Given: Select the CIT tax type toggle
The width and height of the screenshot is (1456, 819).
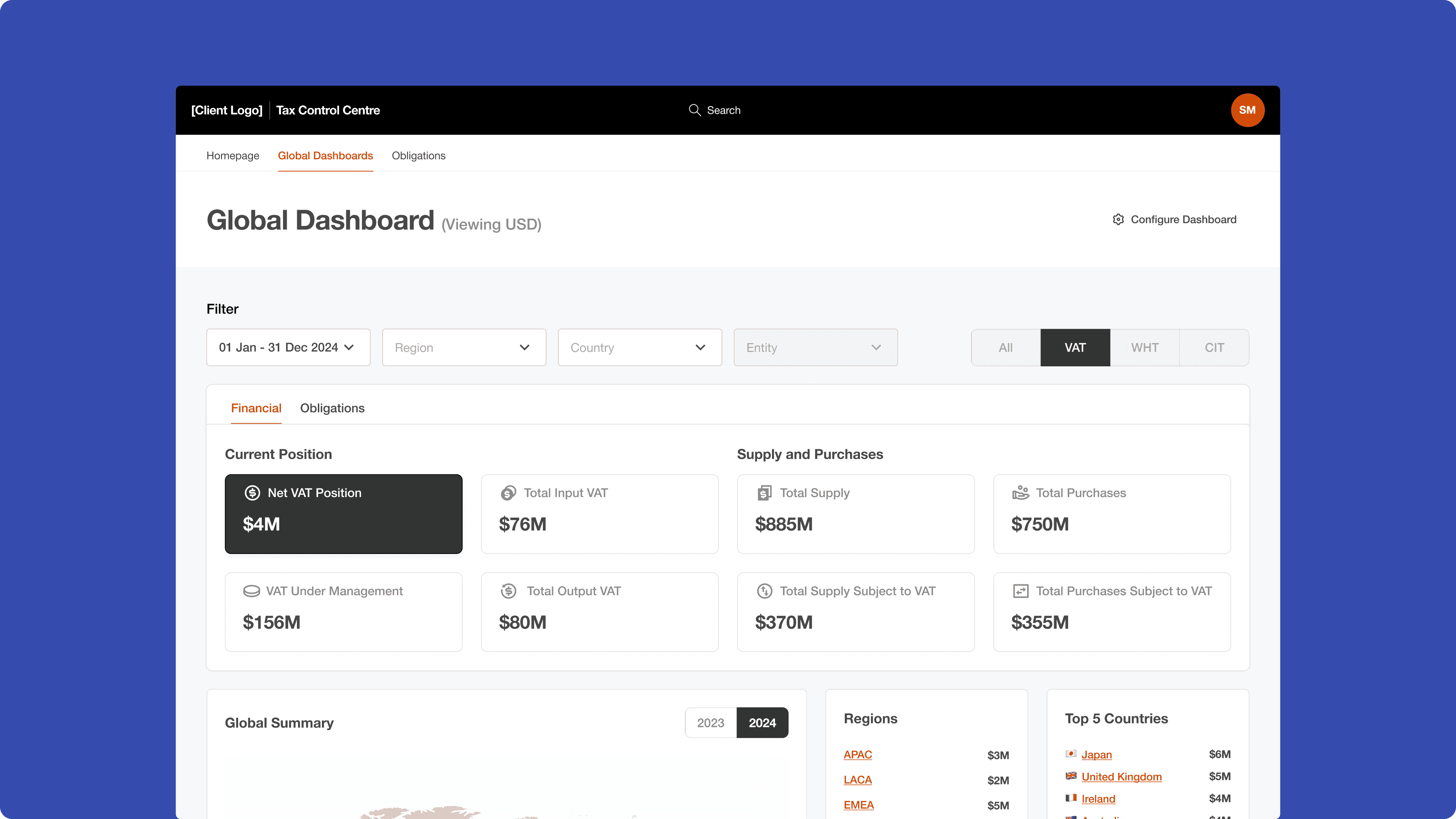Looking at the screenshot, I should pyautogui.click(x=1214, y=348).
